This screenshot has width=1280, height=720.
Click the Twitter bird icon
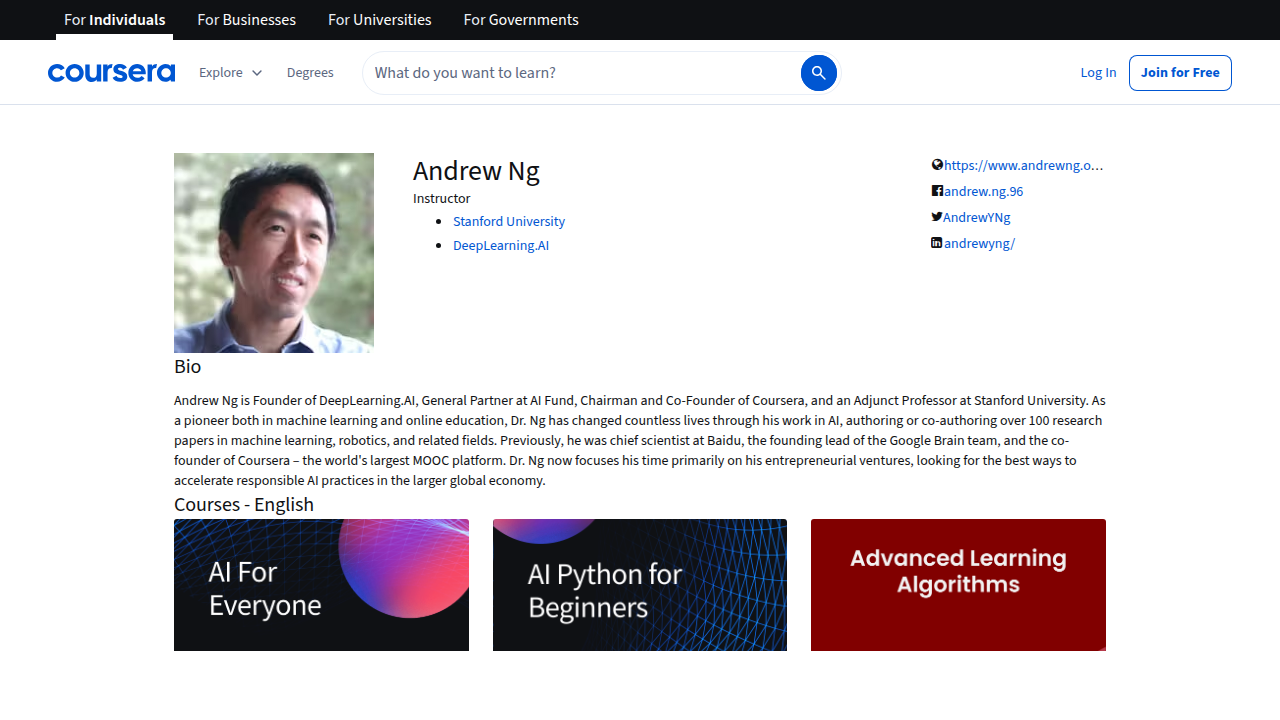[937, 217]
